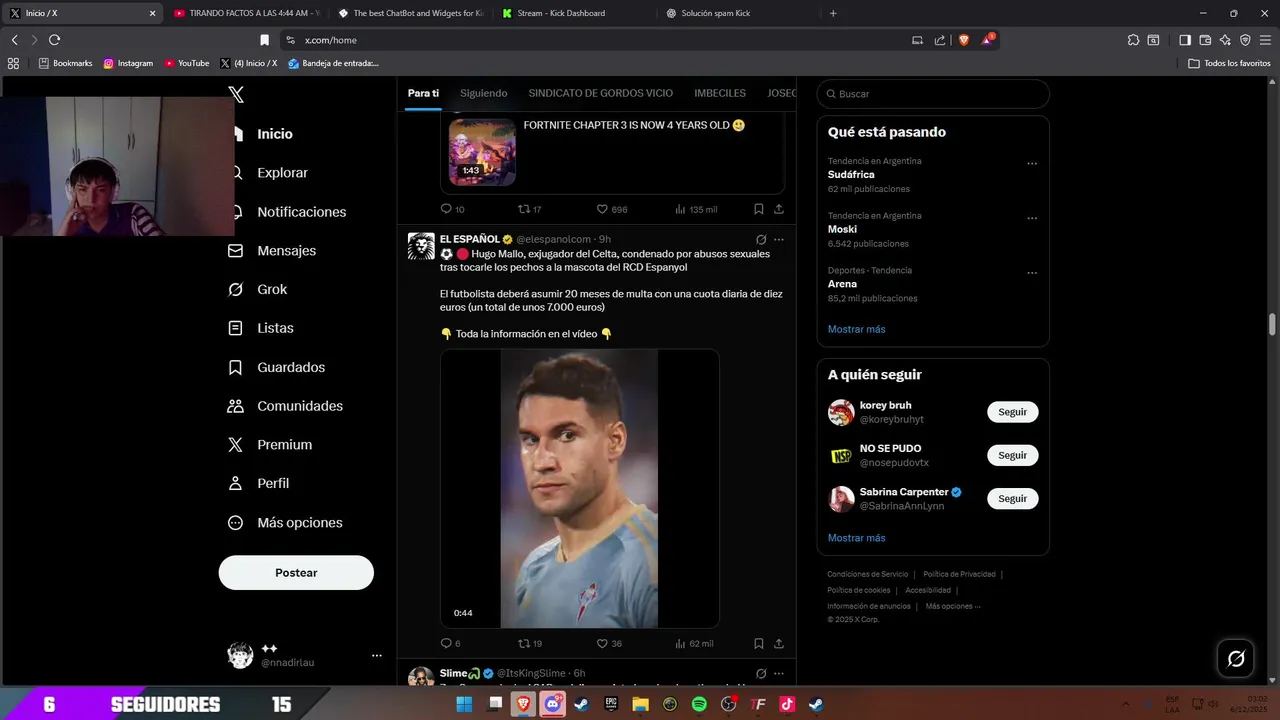The height and width of the screenshot is (720, 1280).
Task: Go back in the browser
Action: 14,40
